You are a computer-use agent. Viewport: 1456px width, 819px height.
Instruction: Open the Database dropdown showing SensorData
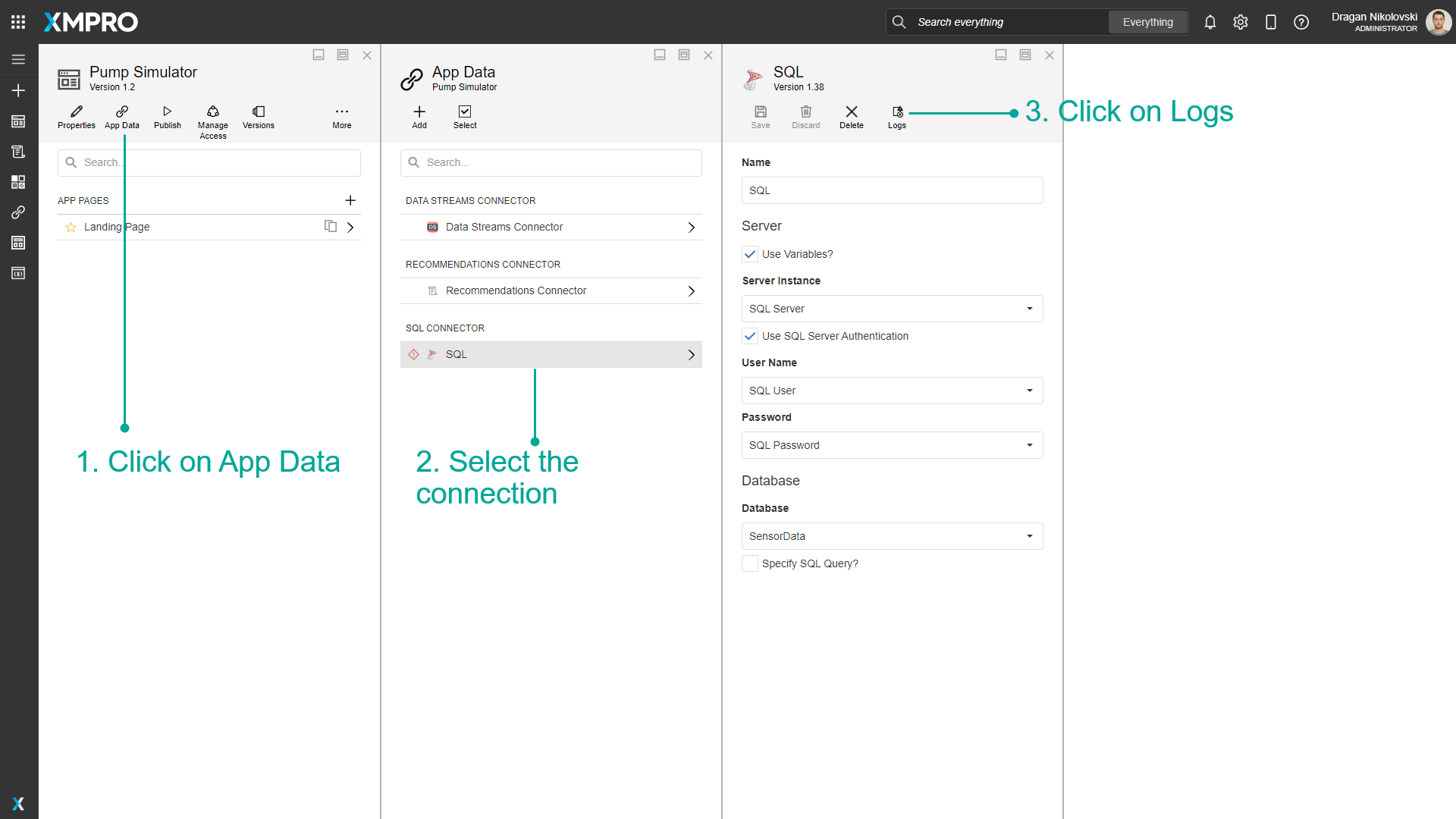(1029, 536)
